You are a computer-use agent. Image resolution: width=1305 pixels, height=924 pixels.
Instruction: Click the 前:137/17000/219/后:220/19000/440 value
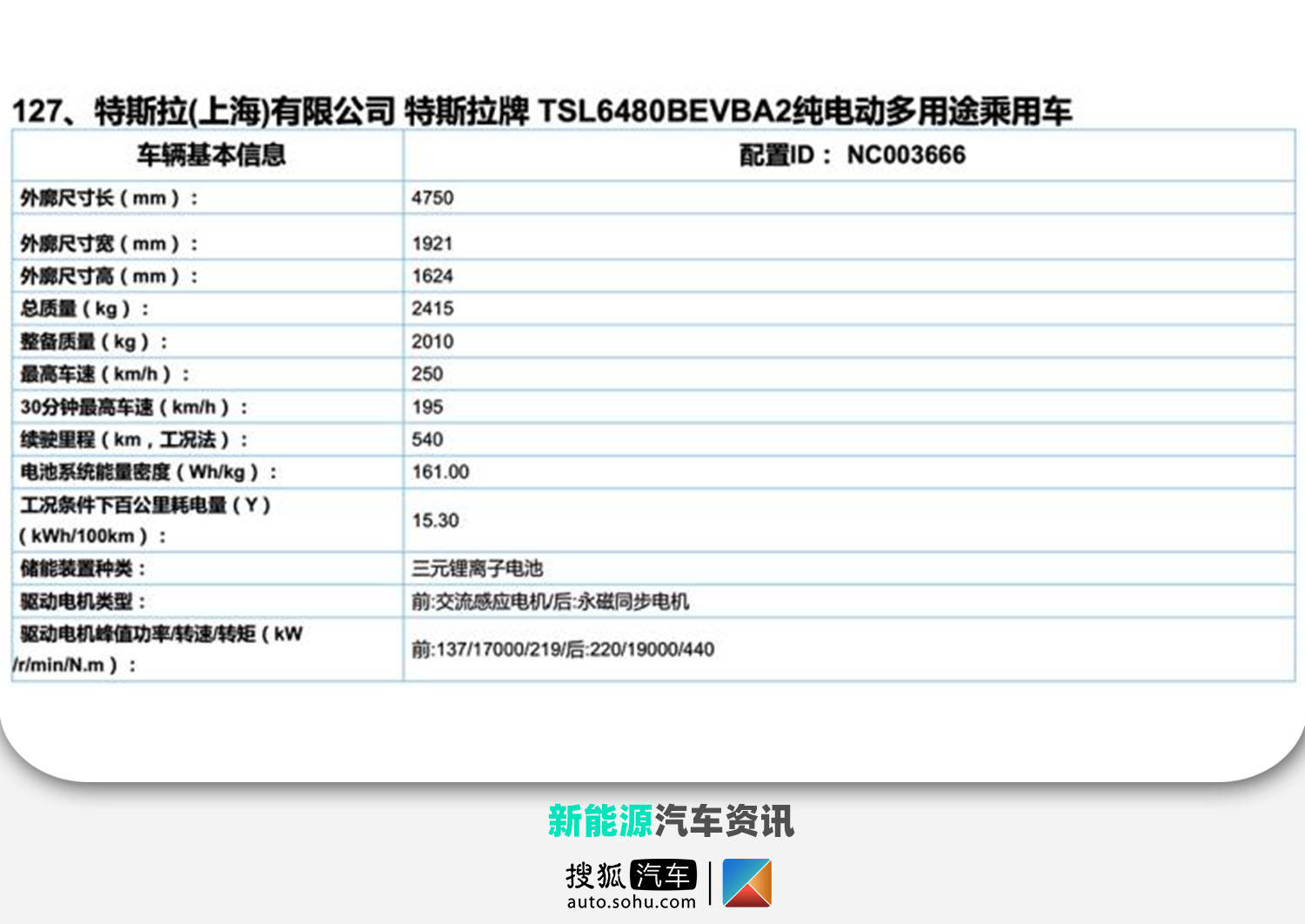coord(563,649)
